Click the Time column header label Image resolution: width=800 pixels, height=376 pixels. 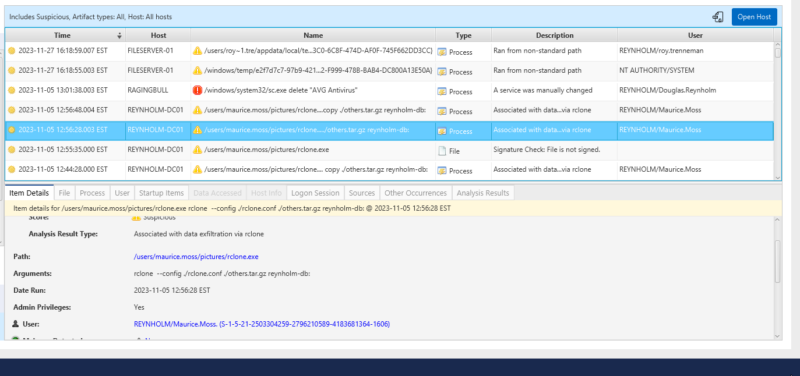coord(62,36)
